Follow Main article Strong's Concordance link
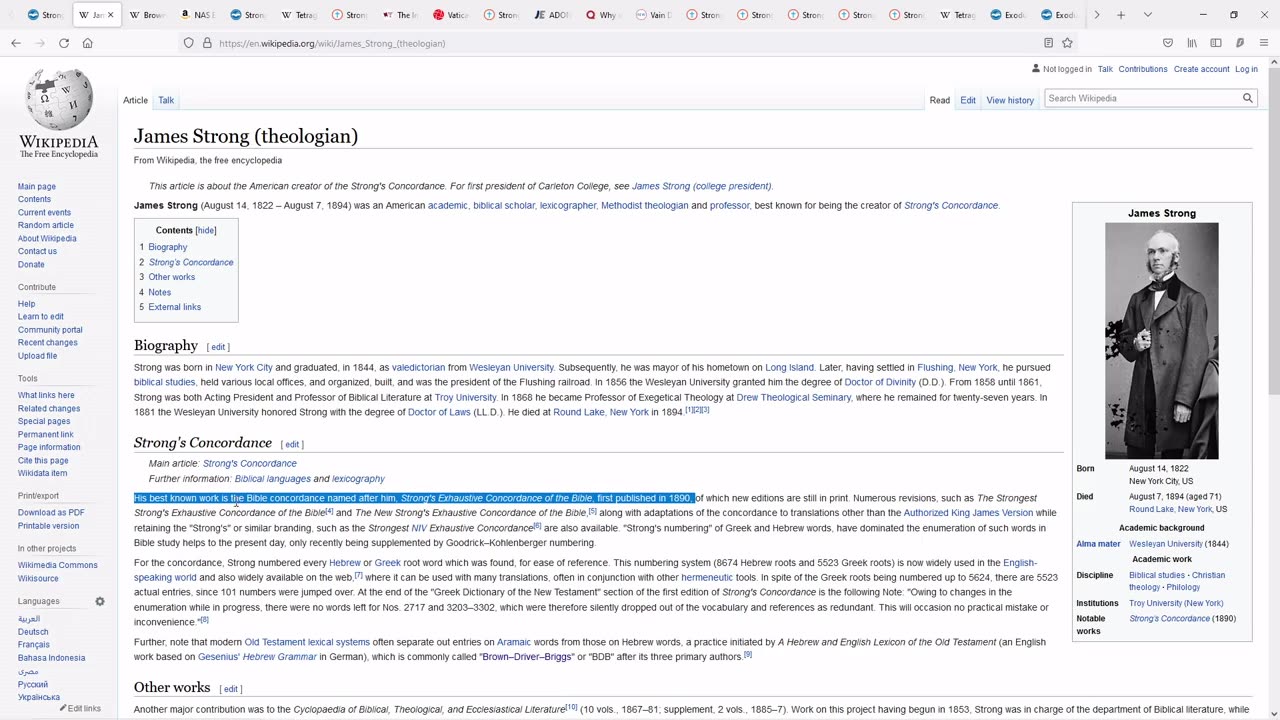The width and height of the screenshot is (1280, 720). [250, 463]
